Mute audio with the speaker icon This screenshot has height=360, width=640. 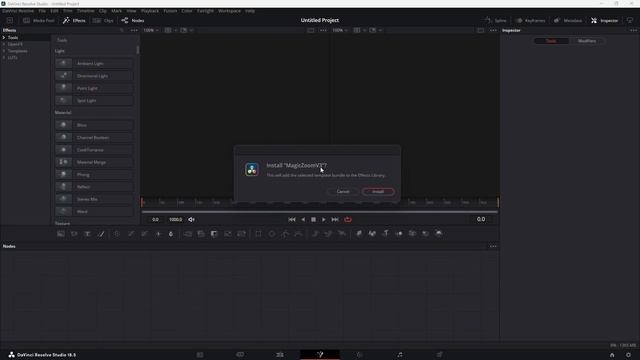point(191,220)
